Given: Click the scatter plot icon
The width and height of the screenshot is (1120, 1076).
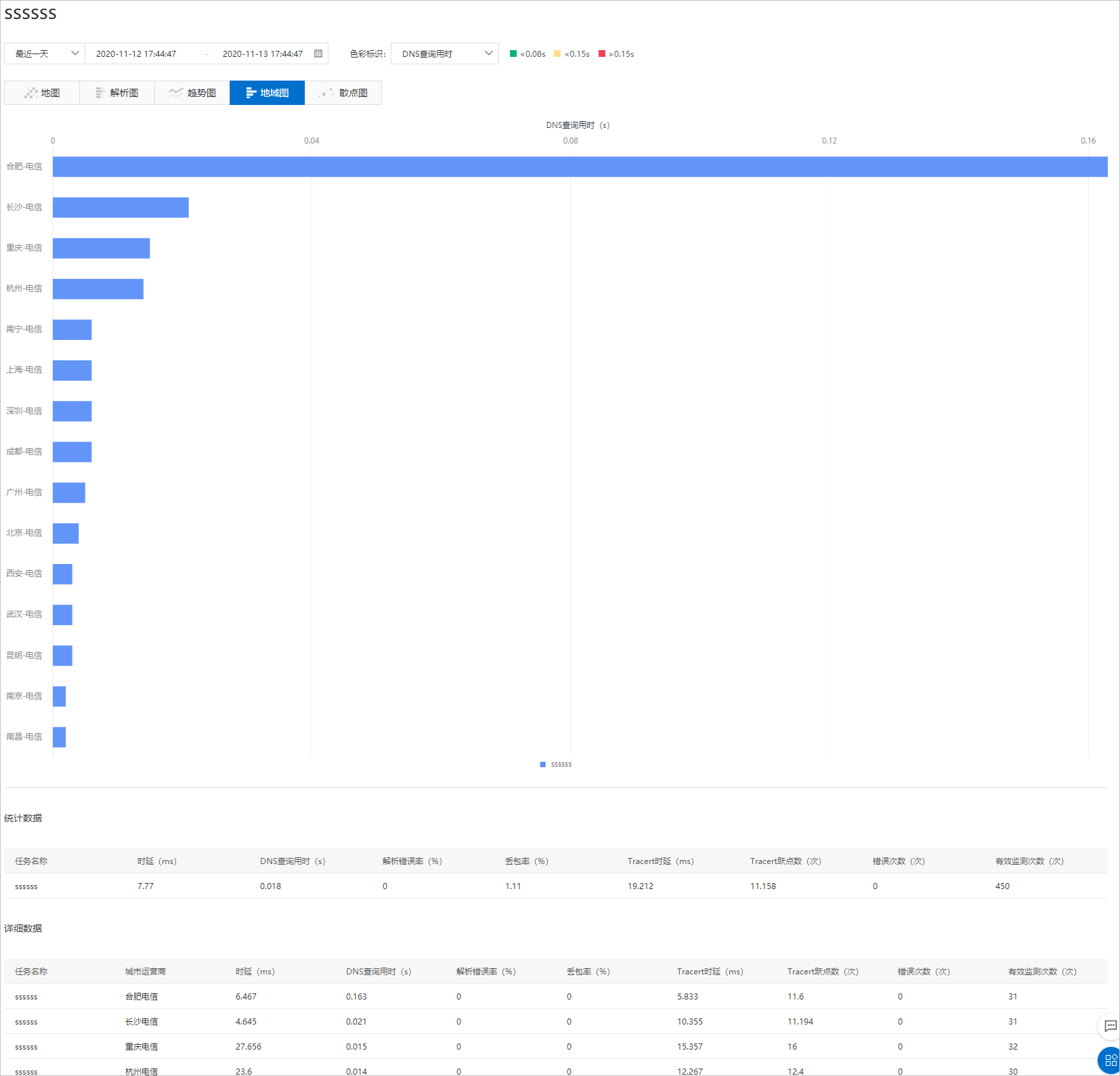Looking at the screenshot, I should pos(326,93).
